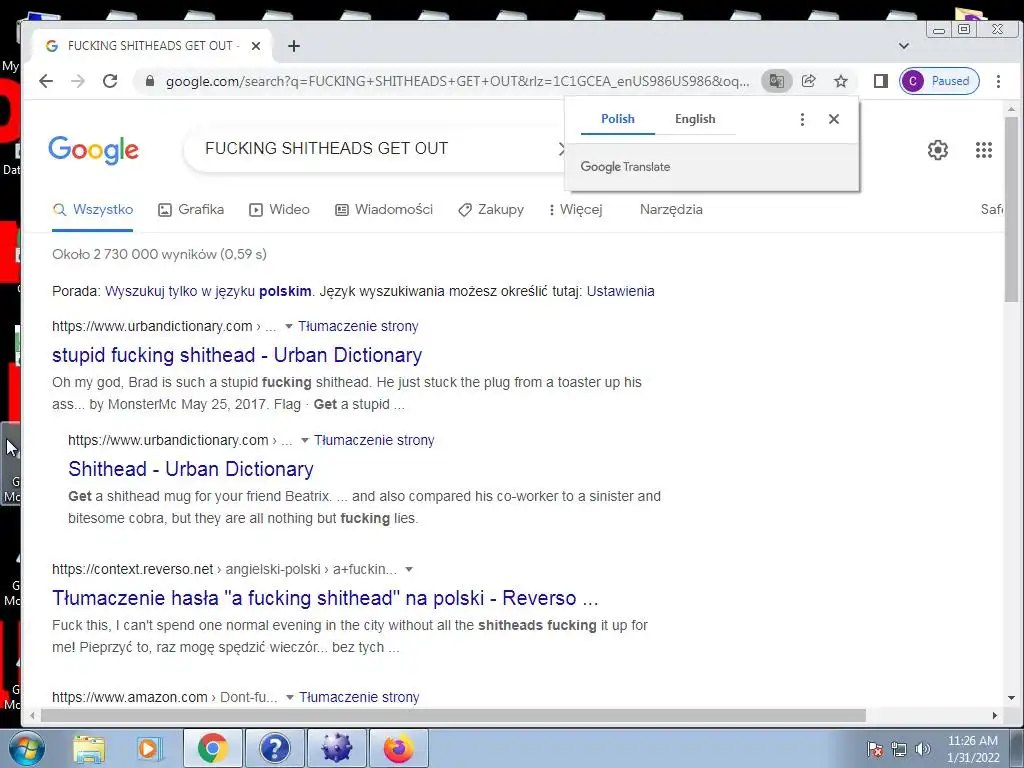Toggle the Chrome side panel
Screen dimensions: 1024x768
coord(880,81)
